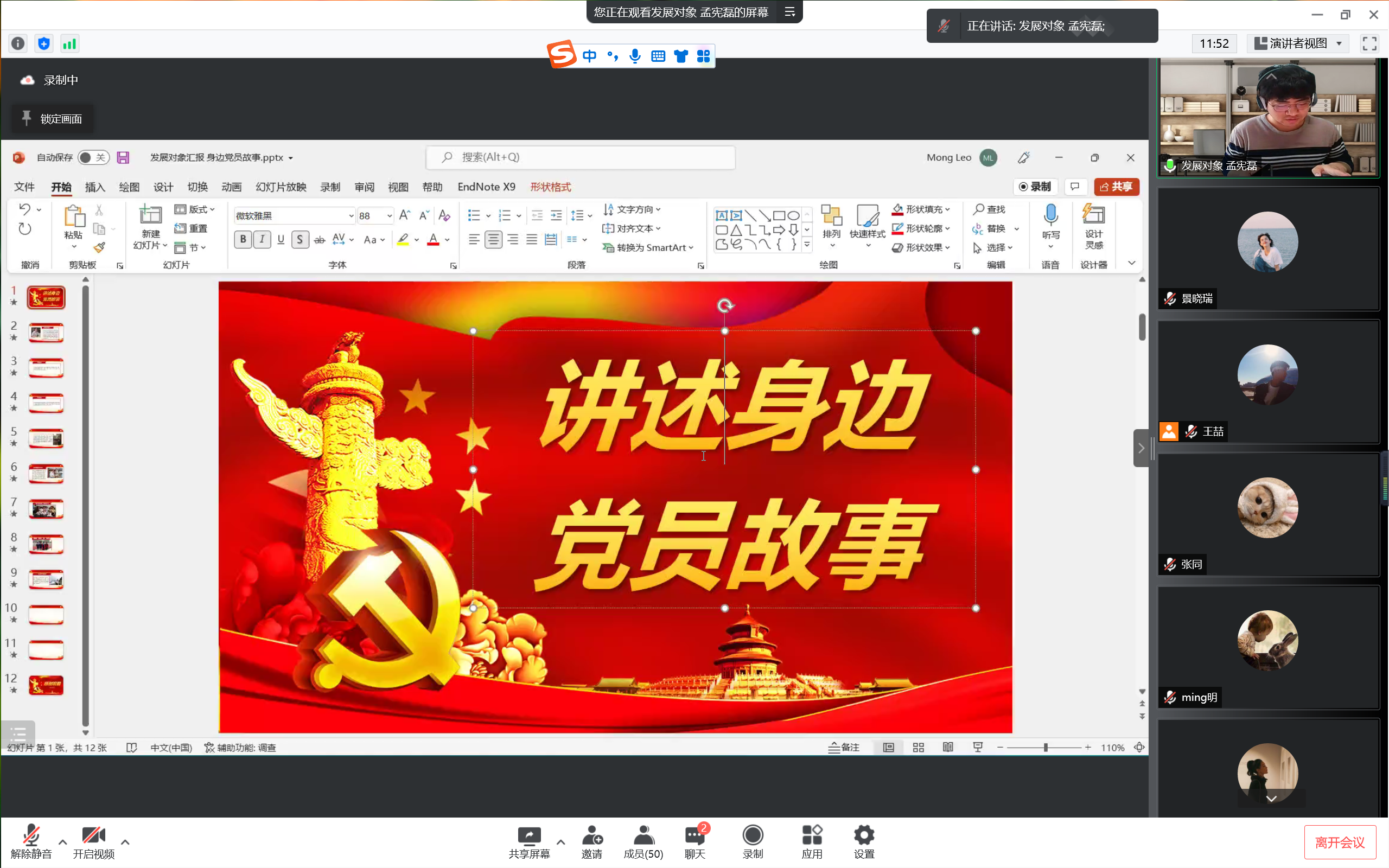Open the Slide Show ribbon tab

tap(281, 187)
